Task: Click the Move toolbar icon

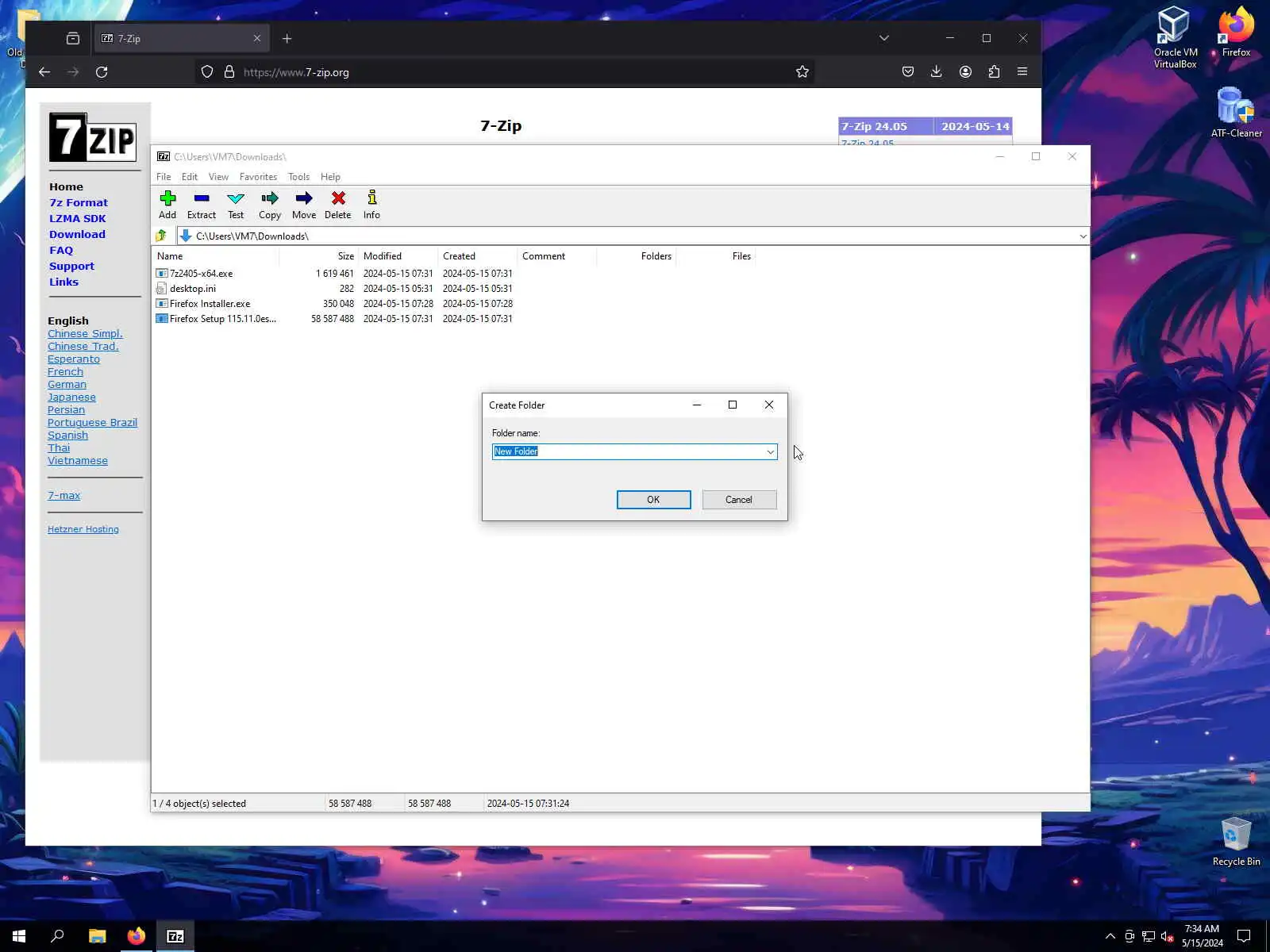Action: click(304, 205)
